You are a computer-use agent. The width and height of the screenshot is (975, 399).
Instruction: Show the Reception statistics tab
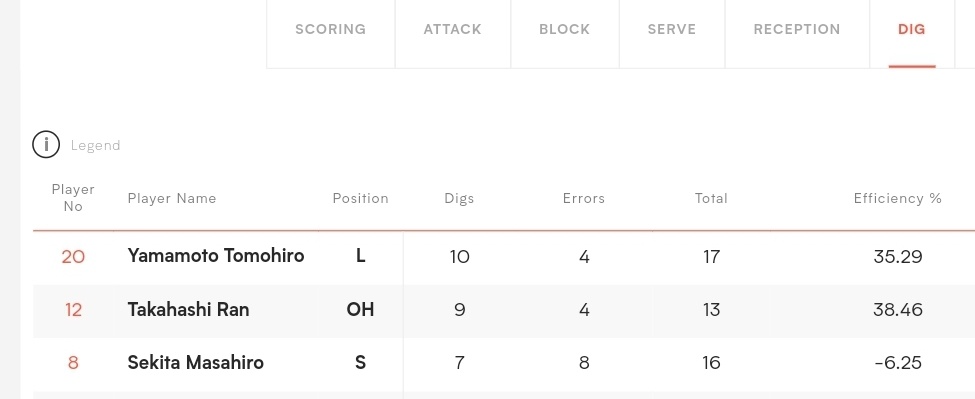(797, 29)
